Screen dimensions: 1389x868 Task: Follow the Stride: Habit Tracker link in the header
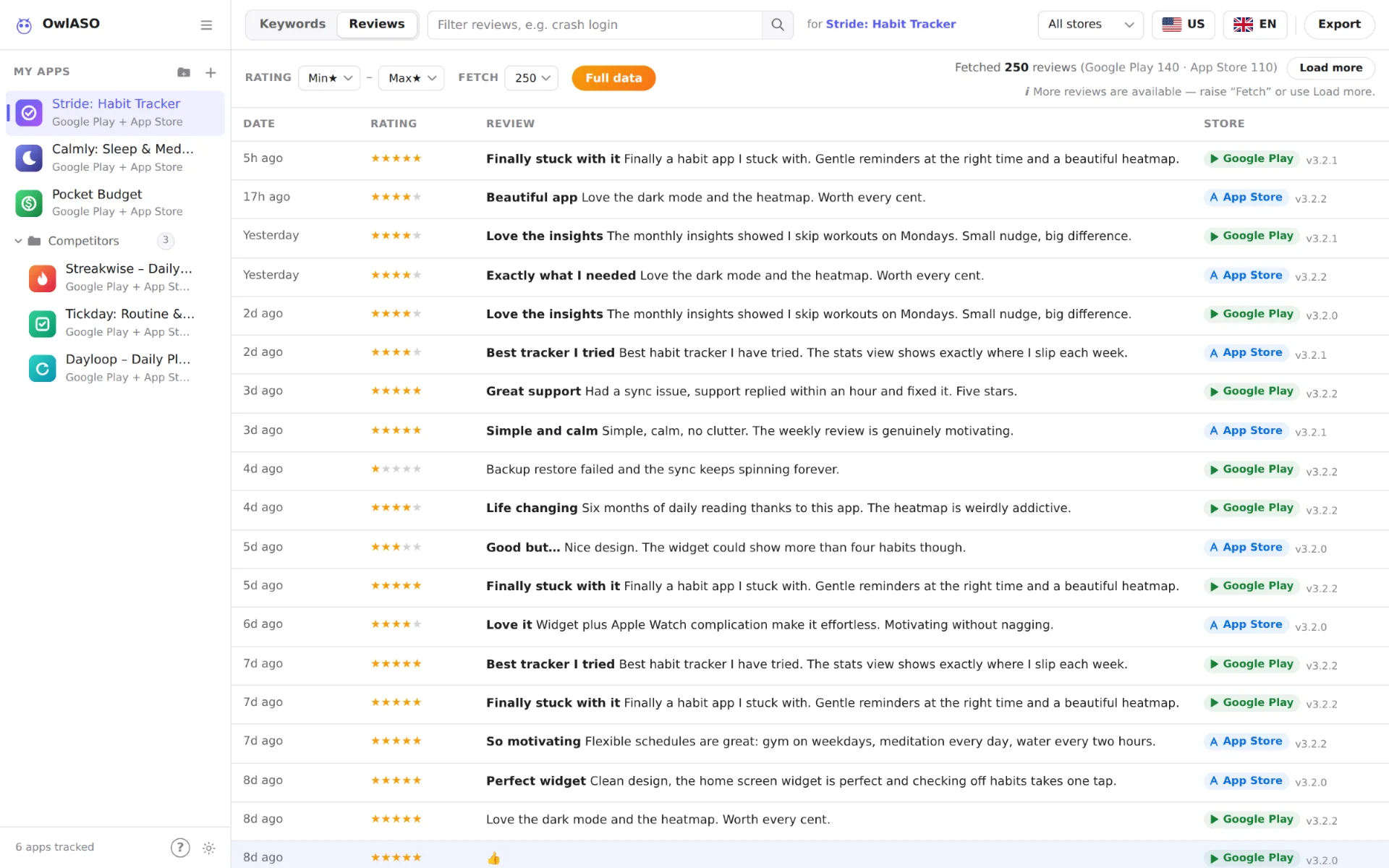click(891, 25)
